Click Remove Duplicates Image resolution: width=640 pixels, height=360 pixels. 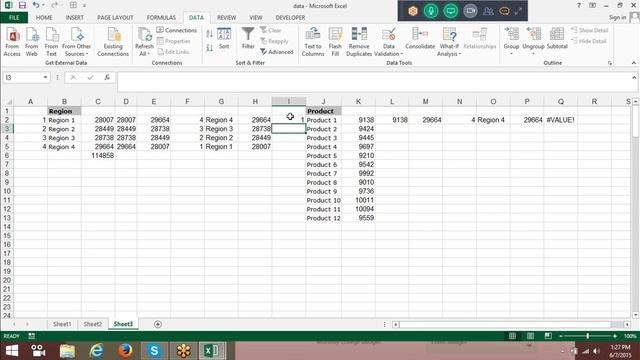[x=359, y=42]
